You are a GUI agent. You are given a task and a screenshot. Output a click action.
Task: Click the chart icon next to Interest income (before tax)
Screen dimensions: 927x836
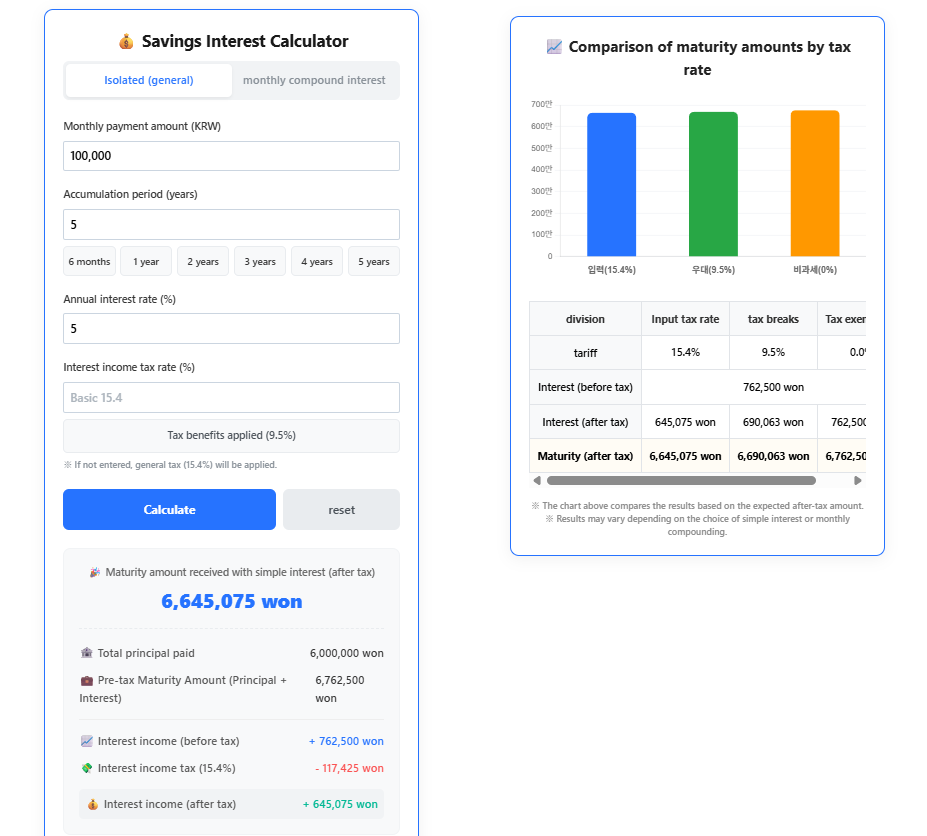(x=87, y=741)
